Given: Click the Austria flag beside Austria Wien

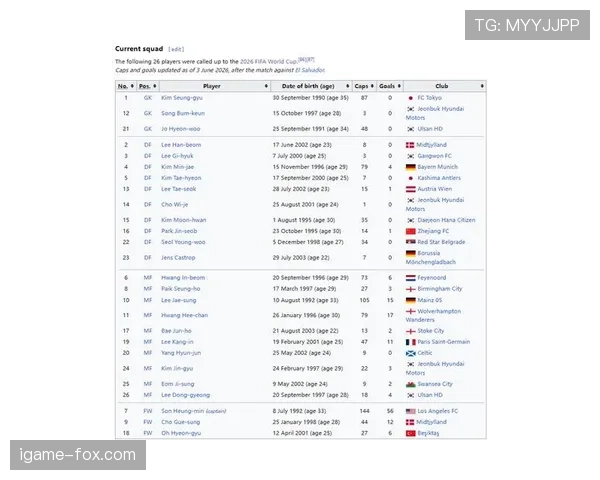Looking at the screenshot, I should pos(410,189).
